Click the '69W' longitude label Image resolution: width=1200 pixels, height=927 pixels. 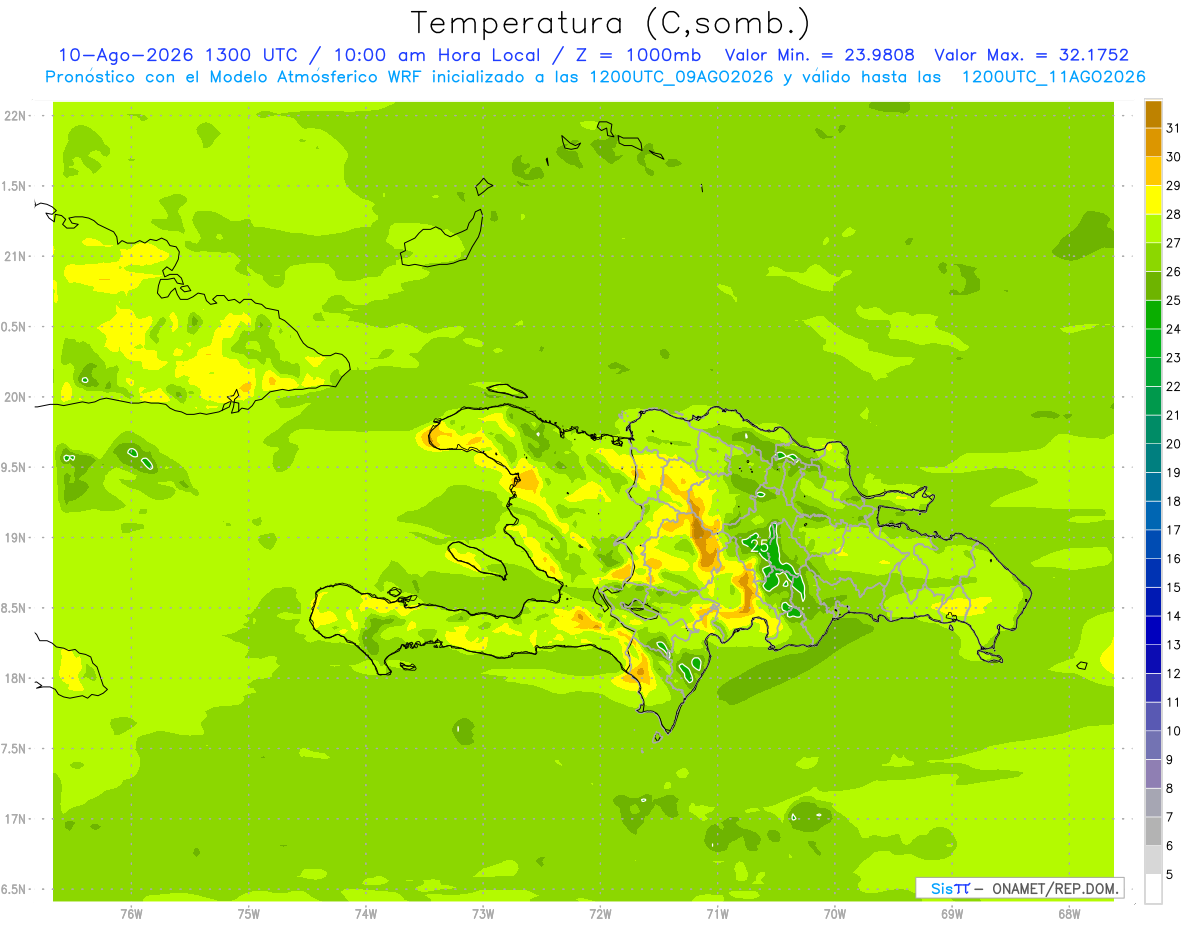pyautogui.click(x=952, y=914)
